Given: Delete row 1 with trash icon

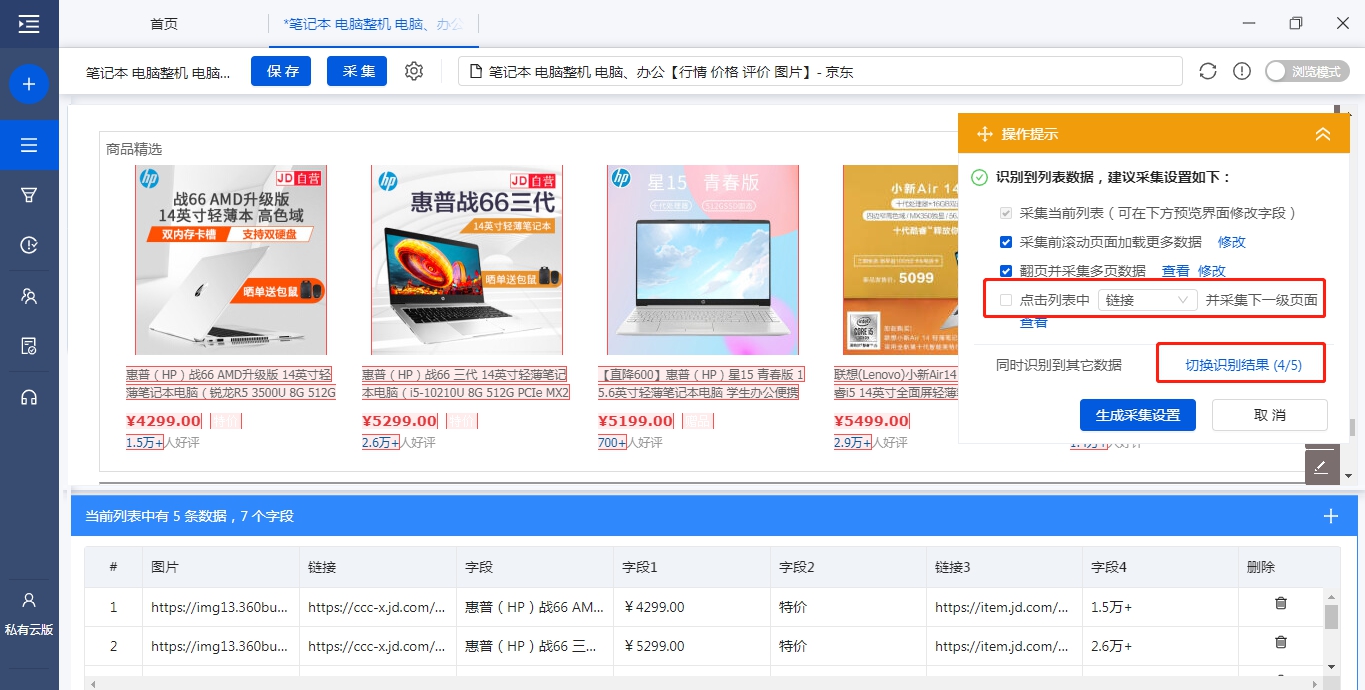Looking at the screenshot, I should tap(1280, 603).
